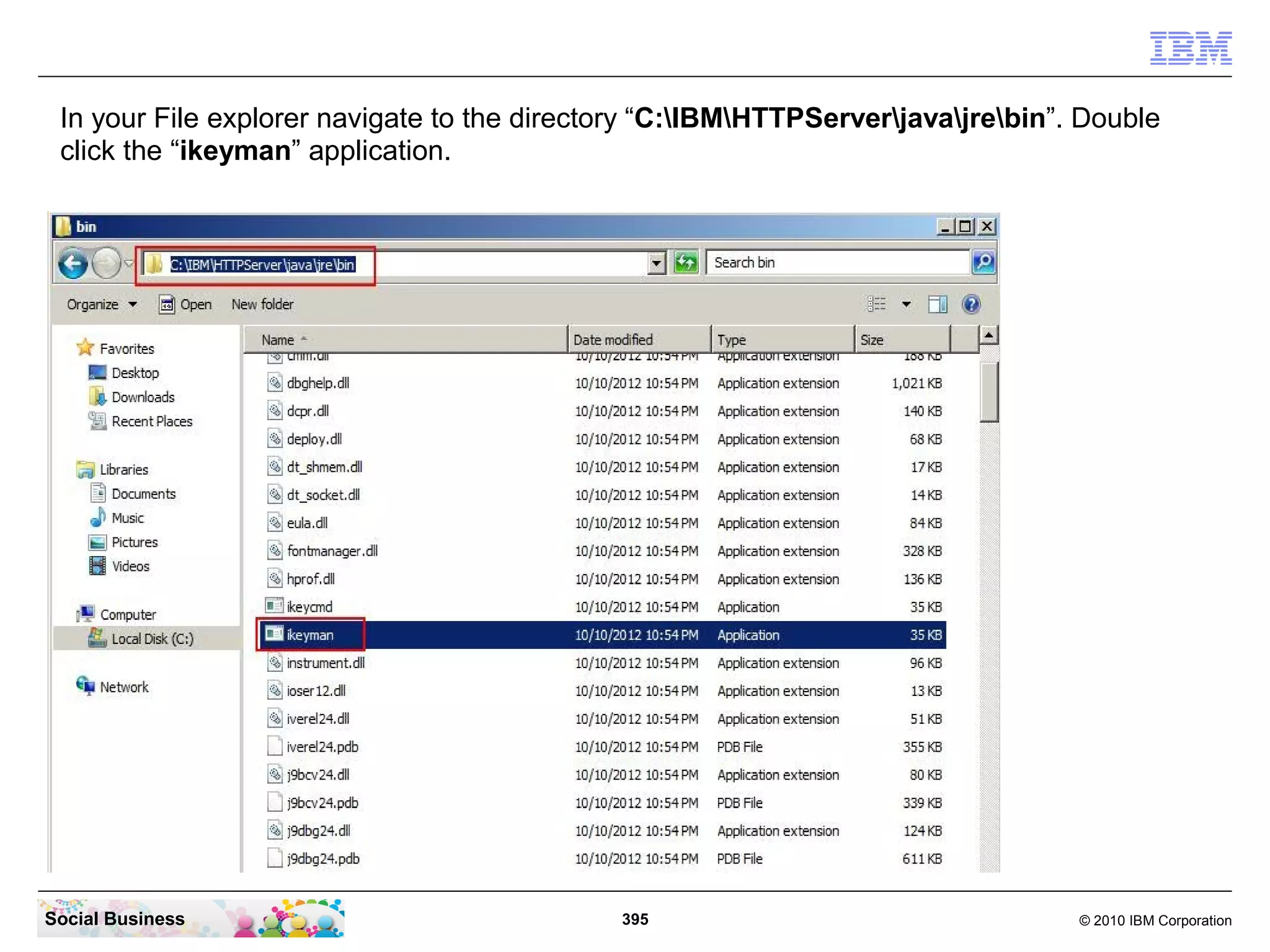Expand the view options dropdown arrow
The image size is (1270, 952).
tap(906, 304)
